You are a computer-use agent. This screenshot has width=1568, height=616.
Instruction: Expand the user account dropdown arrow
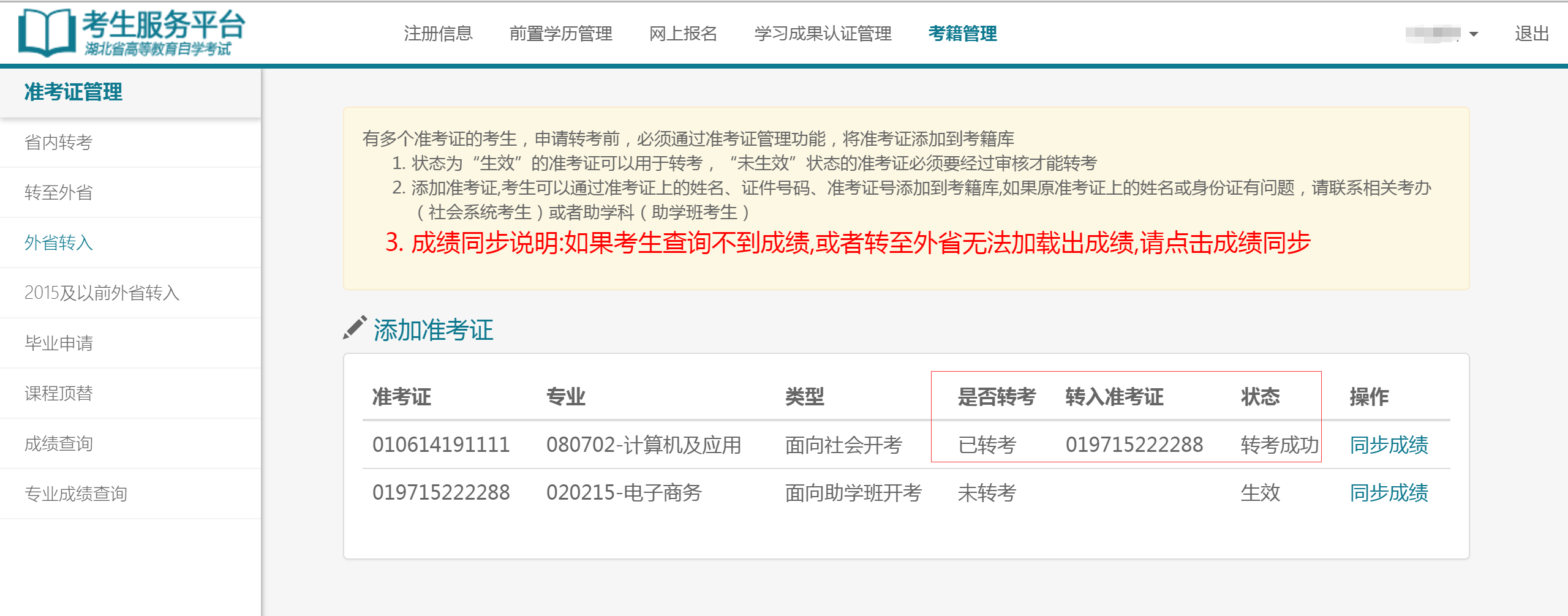1474,34
